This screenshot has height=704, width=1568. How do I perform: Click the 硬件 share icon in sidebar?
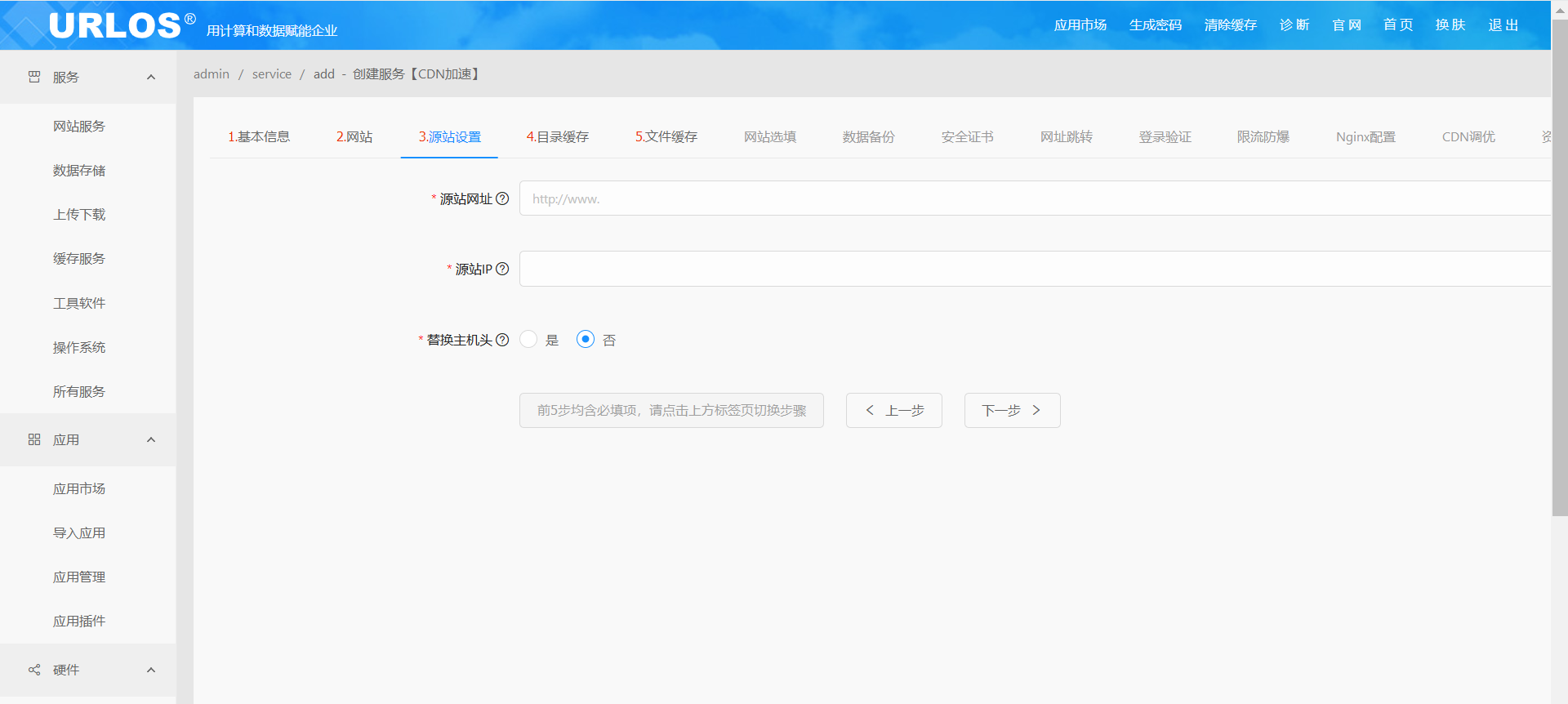pos(34,670)
